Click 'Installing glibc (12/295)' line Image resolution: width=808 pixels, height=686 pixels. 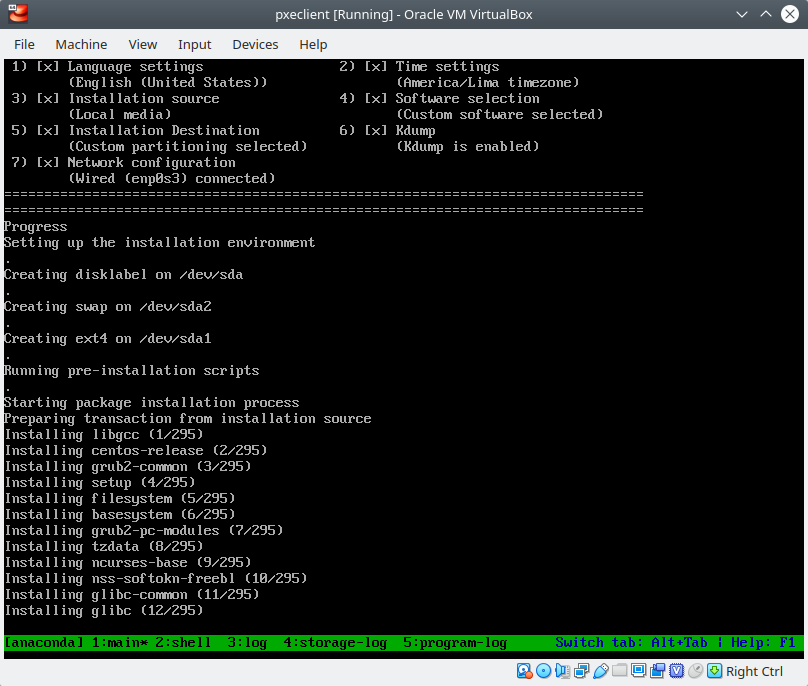tap(104, 610)
